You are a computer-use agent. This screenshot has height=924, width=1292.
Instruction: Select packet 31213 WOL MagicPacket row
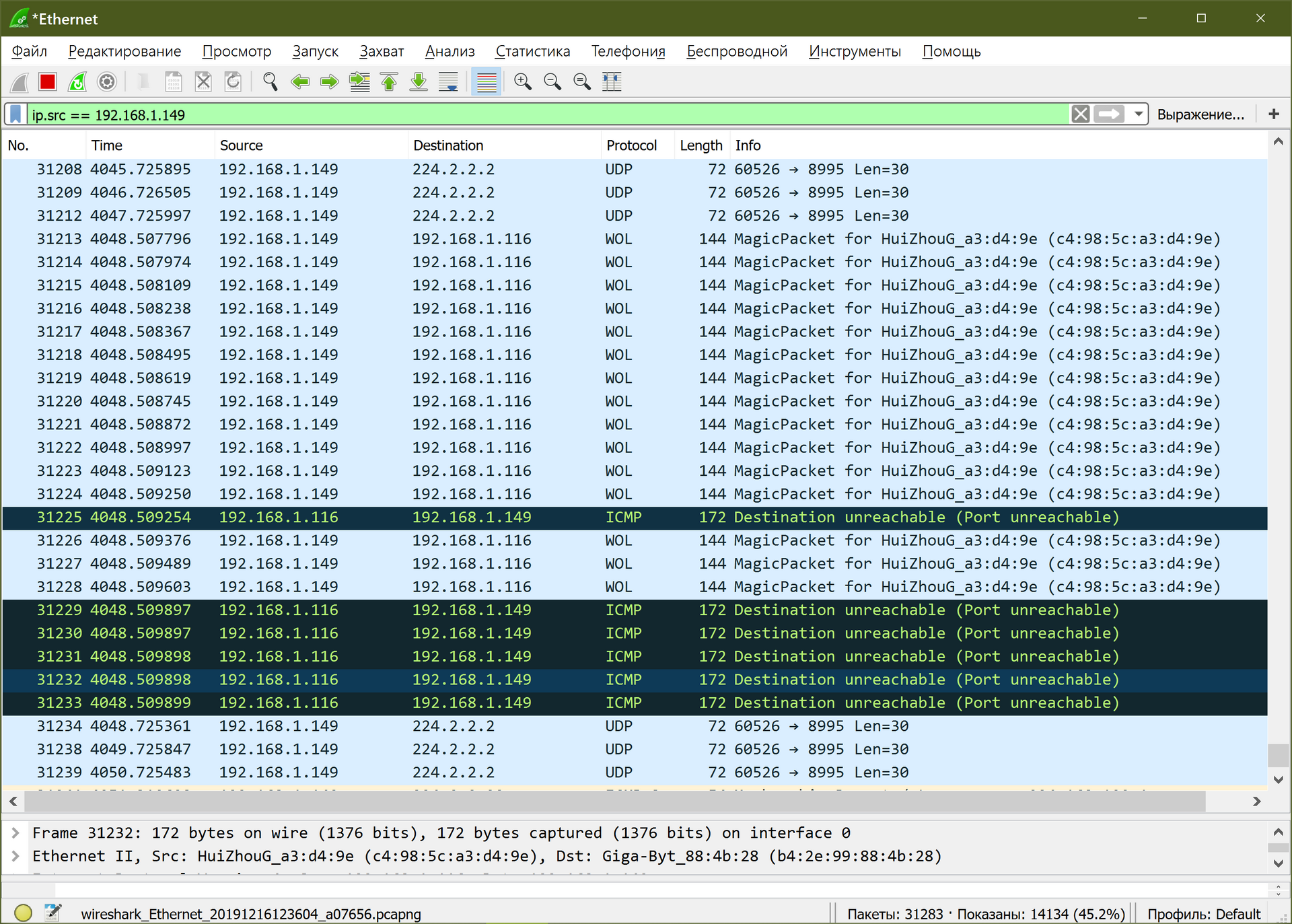[635, 239]
